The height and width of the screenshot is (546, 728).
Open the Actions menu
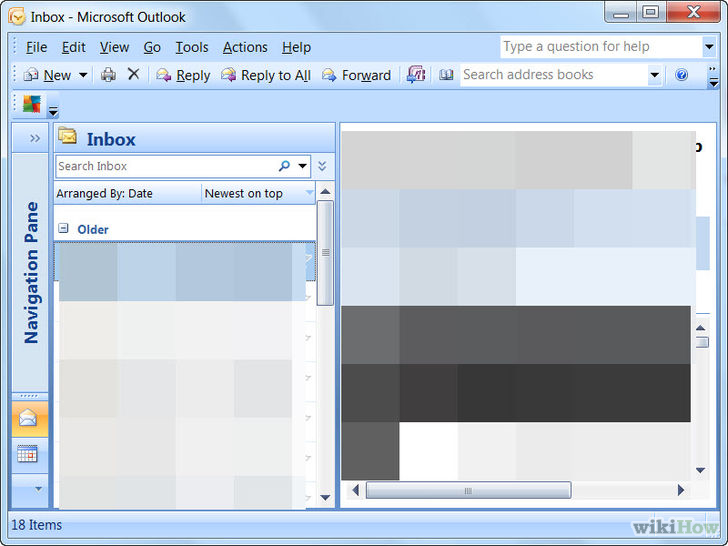point(245,47)
